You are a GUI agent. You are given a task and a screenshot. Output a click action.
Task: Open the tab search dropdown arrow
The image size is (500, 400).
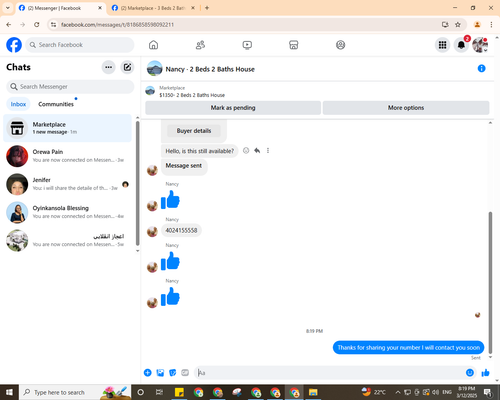7,8
